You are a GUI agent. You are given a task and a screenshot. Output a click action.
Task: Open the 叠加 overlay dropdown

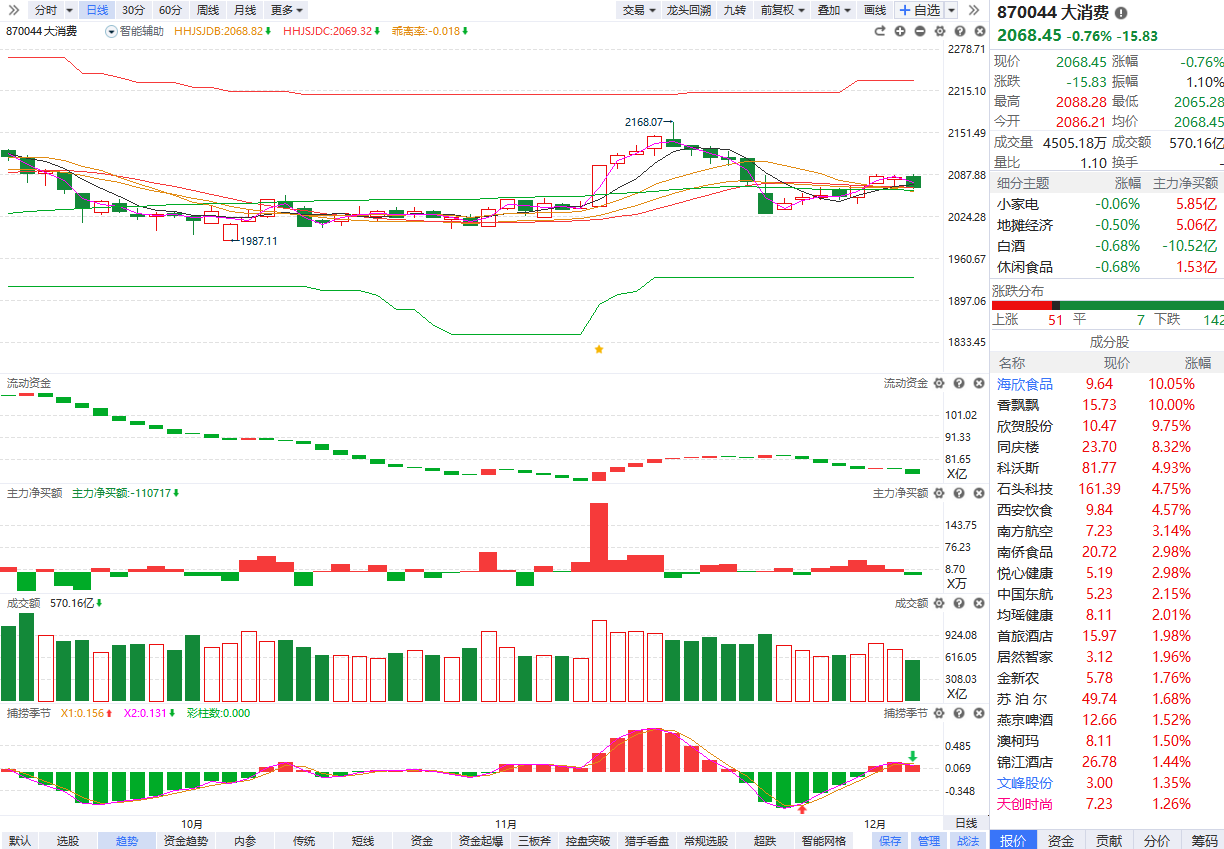click(834, 10)
